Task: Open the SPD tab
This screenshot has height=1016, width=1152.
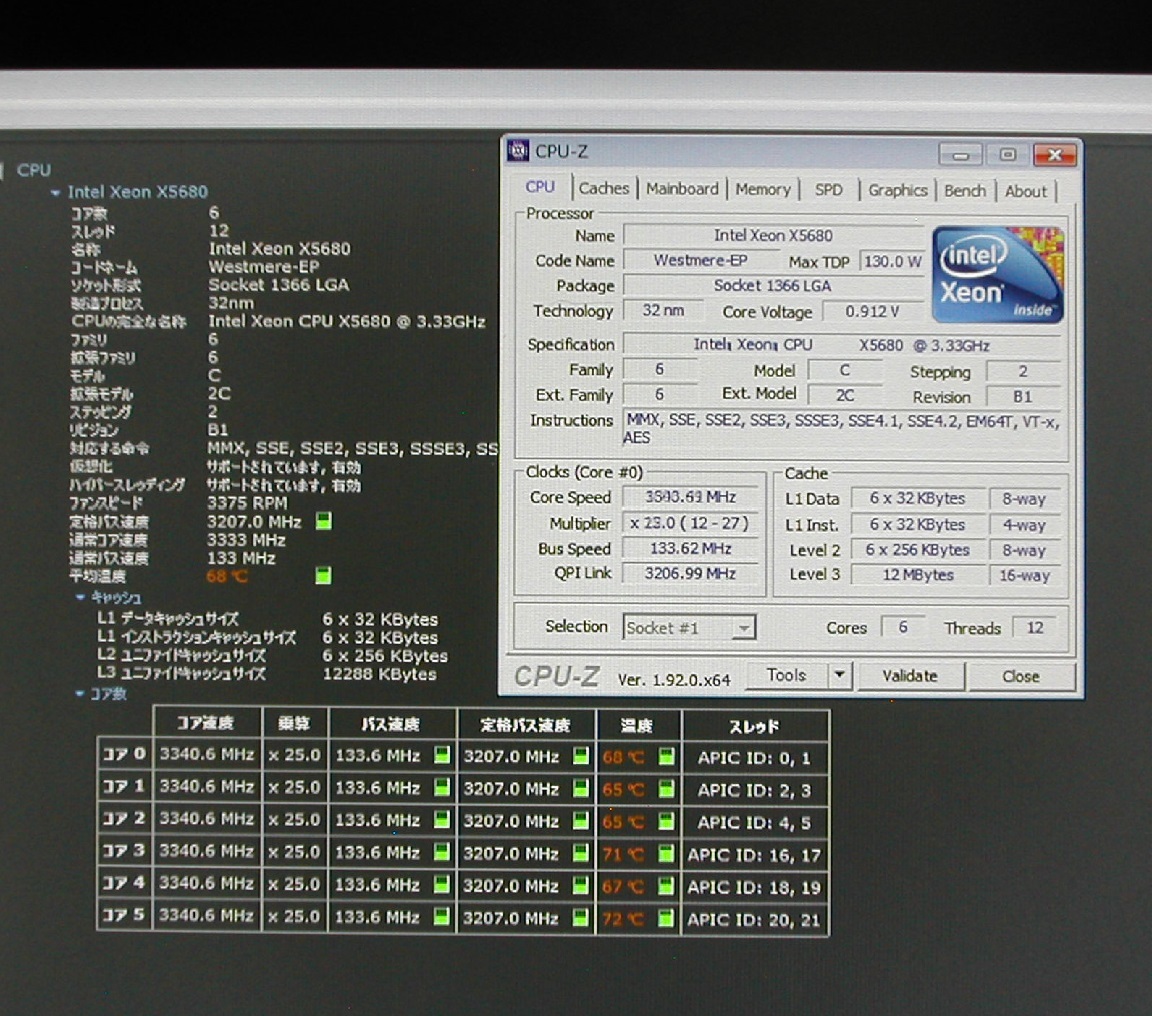Action: tap(828, 190)
